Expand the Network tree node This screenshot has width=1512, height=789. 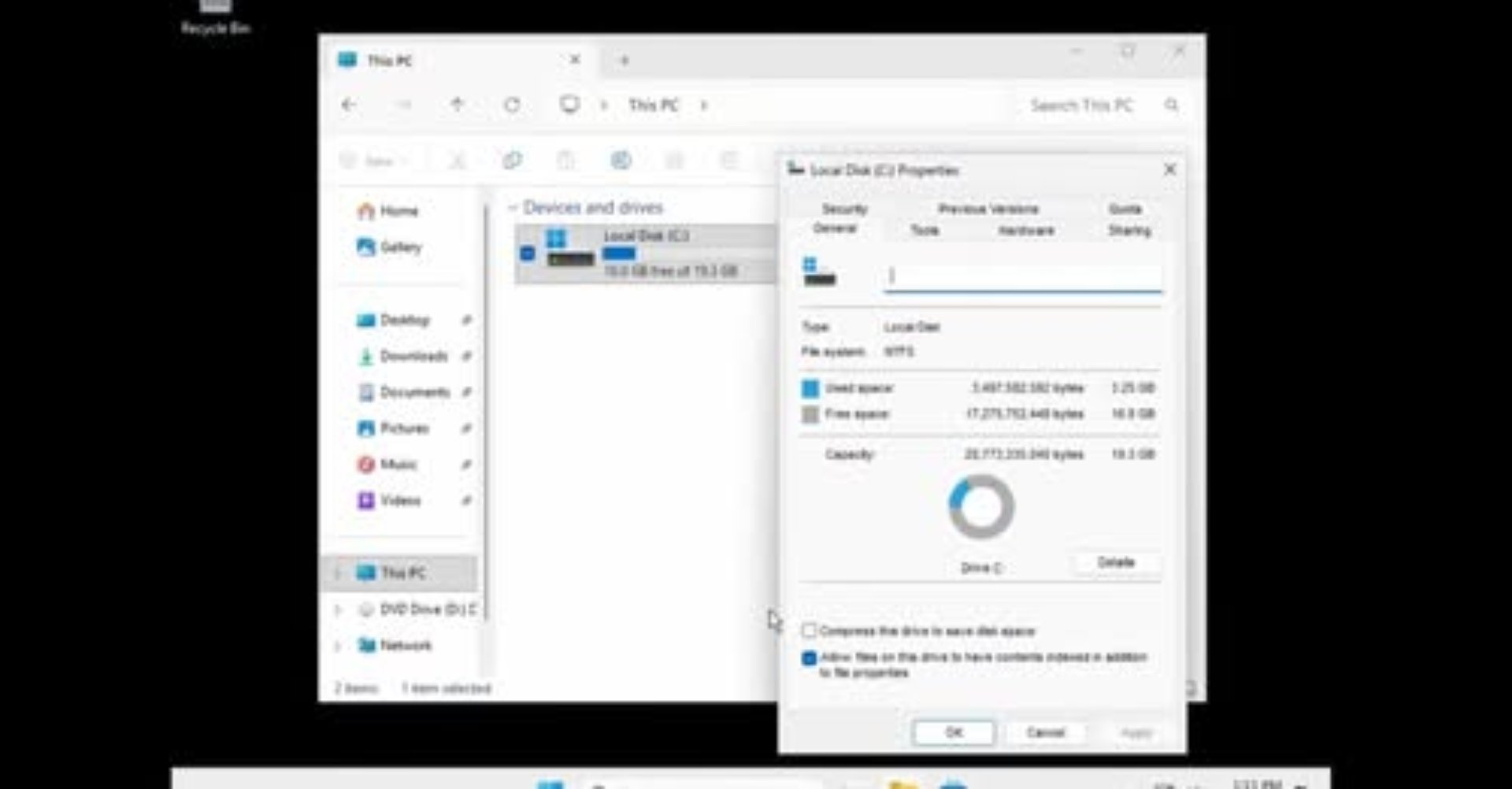click(339, 646)
